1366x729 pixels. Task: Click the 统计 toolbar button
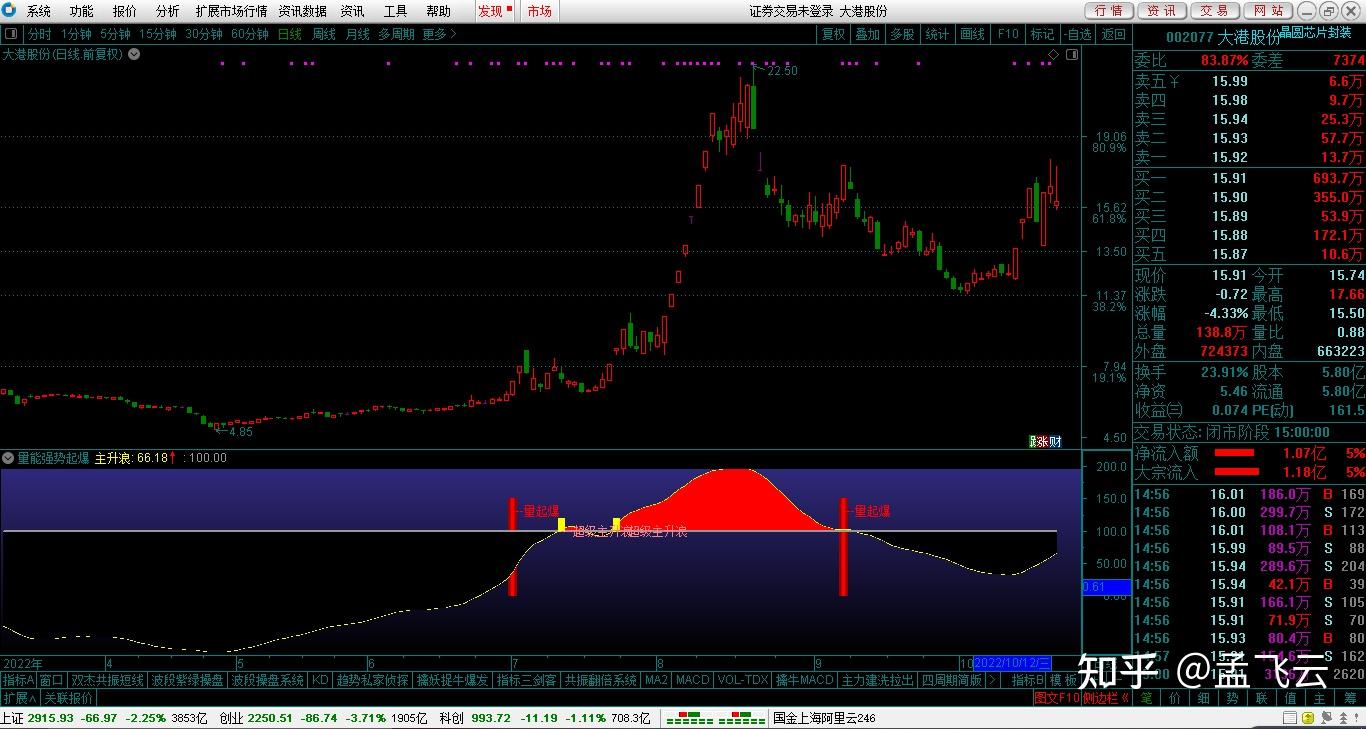tap(937, 34)
